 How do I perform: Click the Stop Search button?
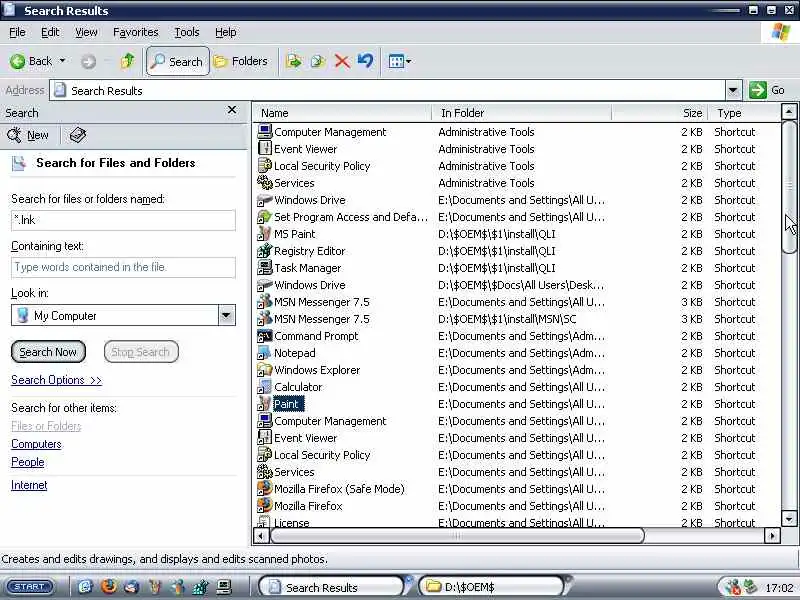click(x=141, y=352)
